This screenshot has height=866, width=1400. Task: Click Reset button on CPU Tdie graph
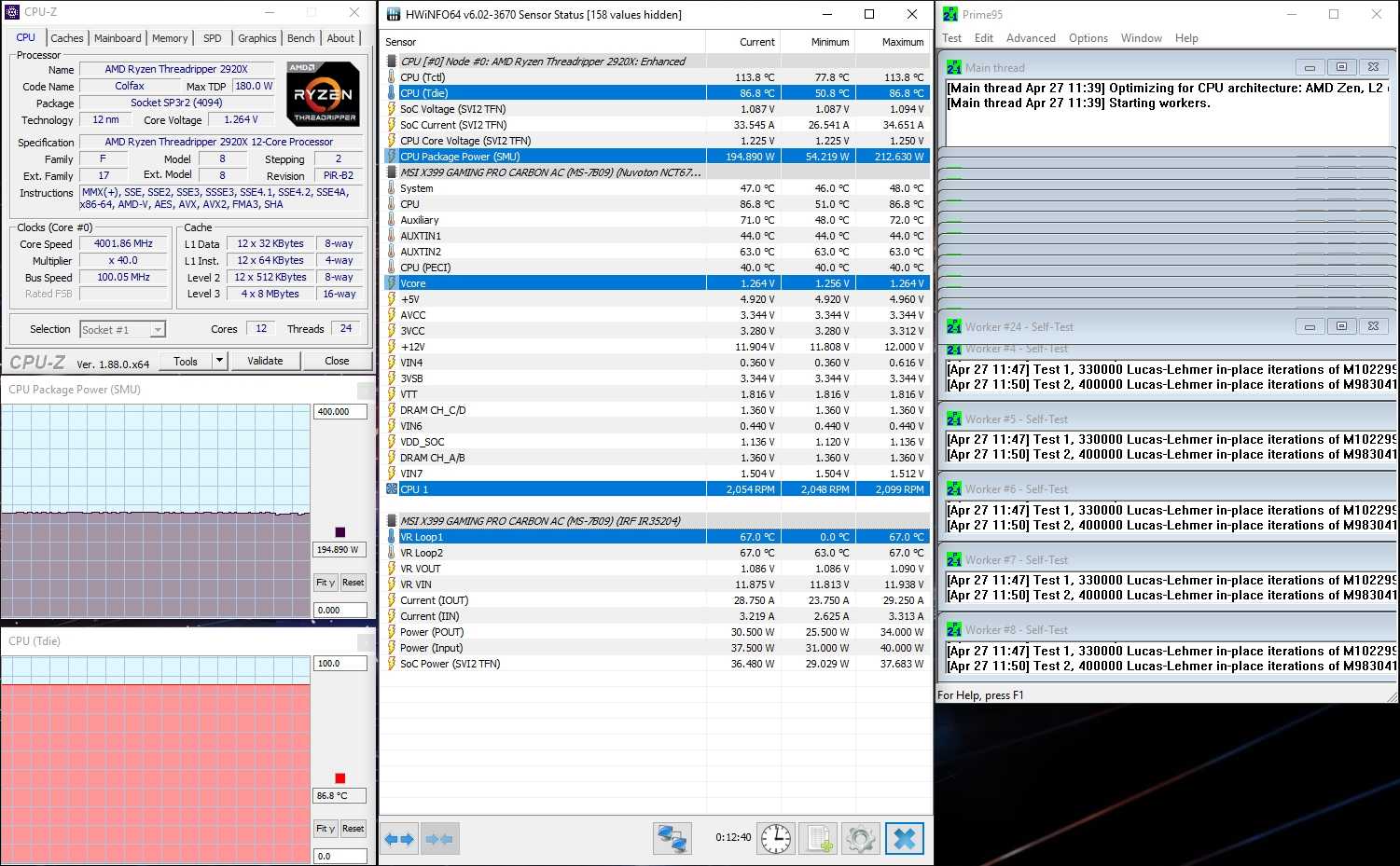(353, 829)
